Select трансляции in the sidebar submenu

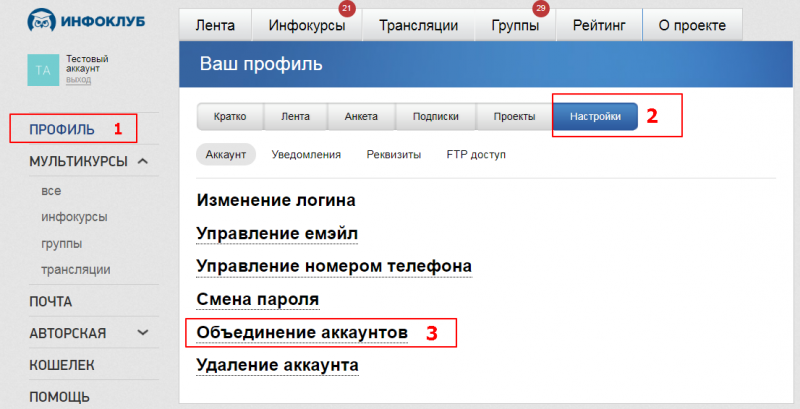pos(76,270)
